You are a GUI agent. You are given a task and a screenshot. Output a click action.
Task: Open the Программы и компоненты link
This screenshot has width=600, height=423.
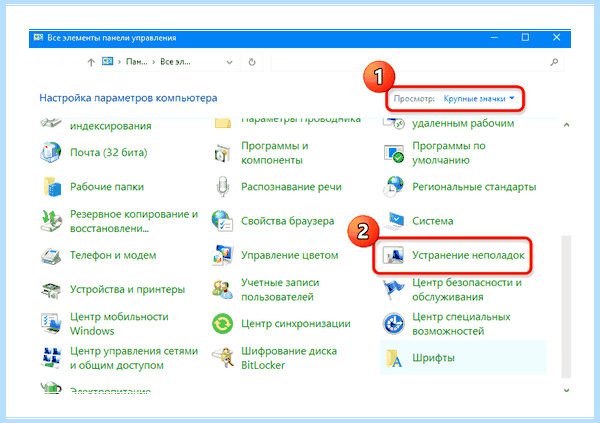[275, 153]
